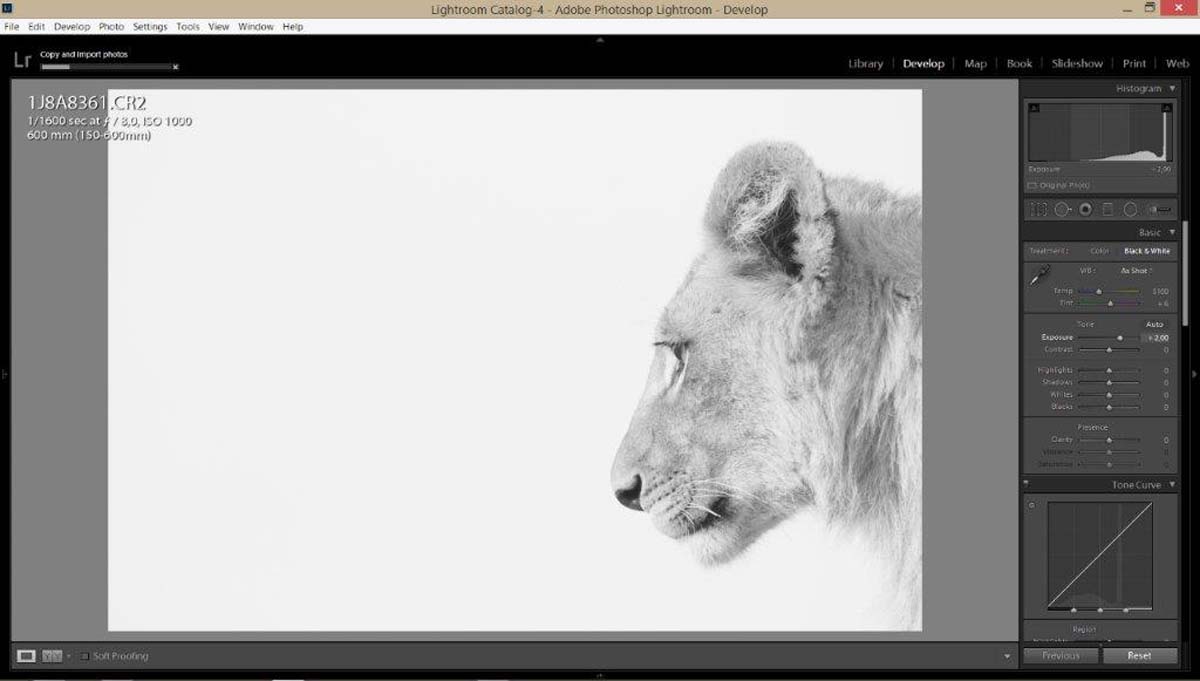Click the Reset button

point(1139,656)
